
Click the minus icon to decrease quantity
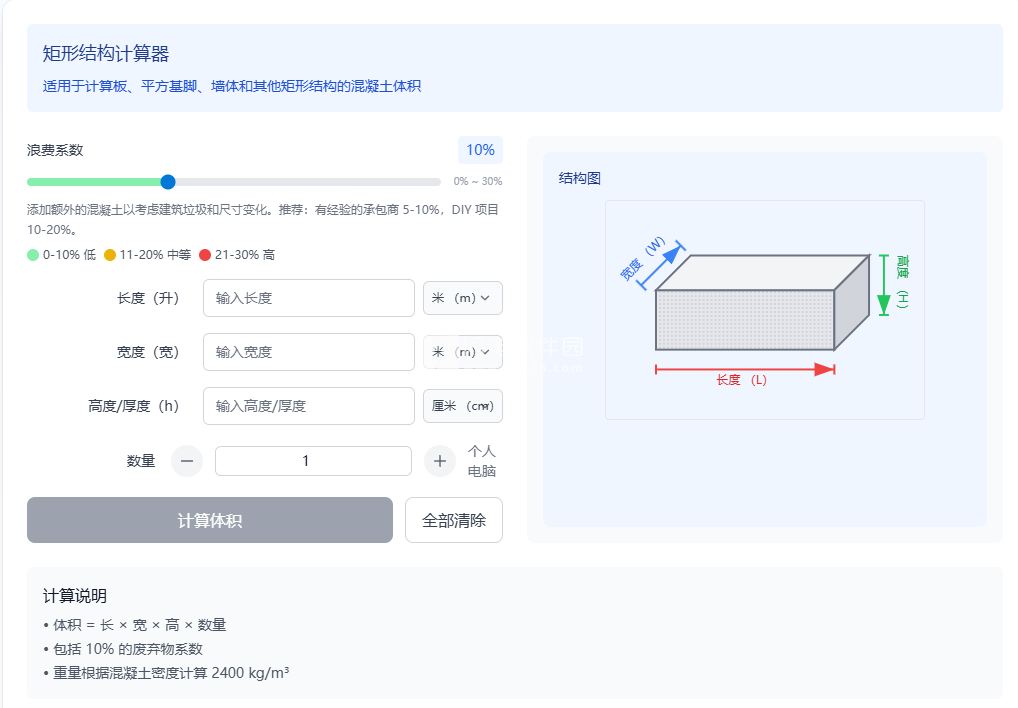[187, 461]
